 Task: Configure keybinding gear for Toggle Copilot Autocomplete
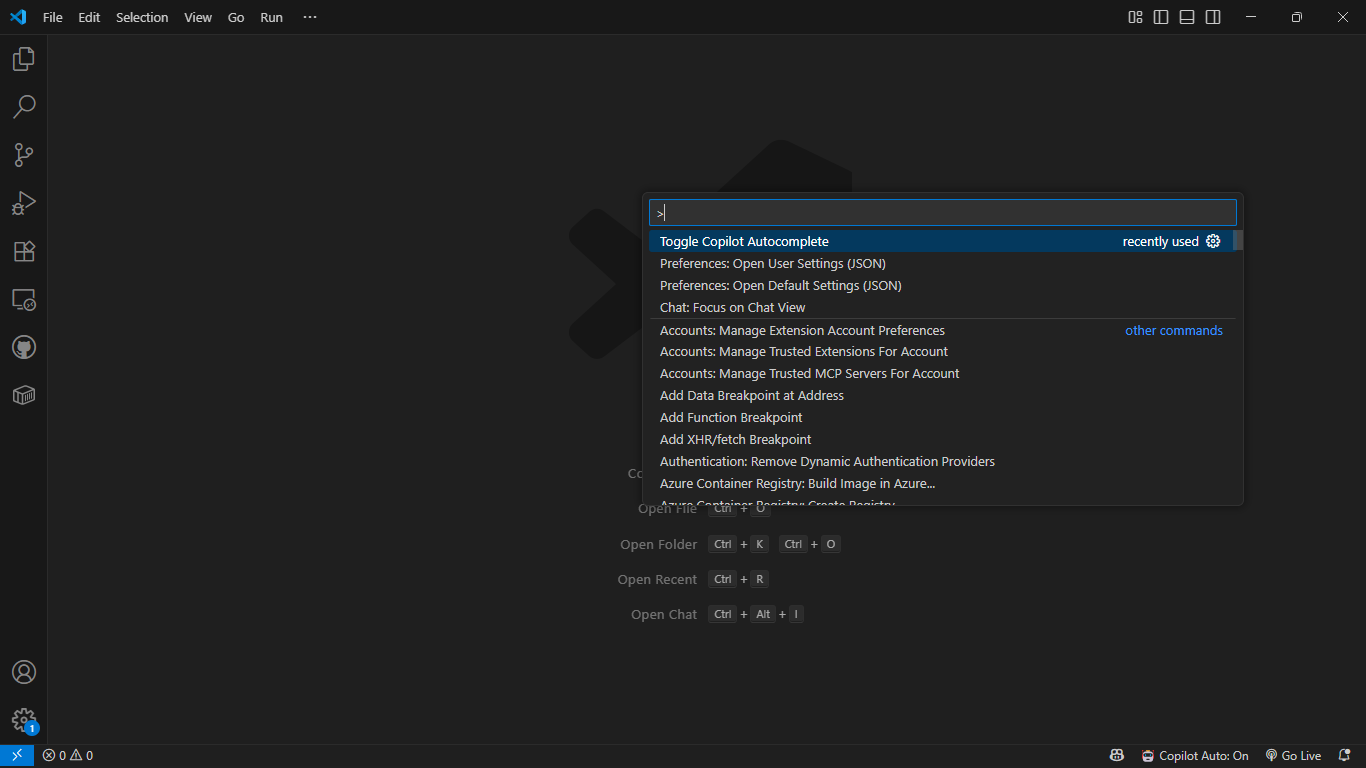point(1213,241)
